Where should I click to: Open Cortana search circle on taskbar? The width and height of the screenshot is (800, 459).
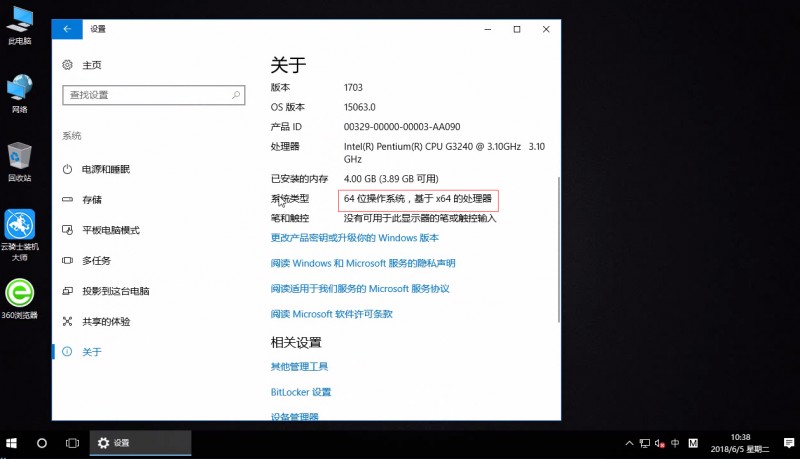point(42,443)
